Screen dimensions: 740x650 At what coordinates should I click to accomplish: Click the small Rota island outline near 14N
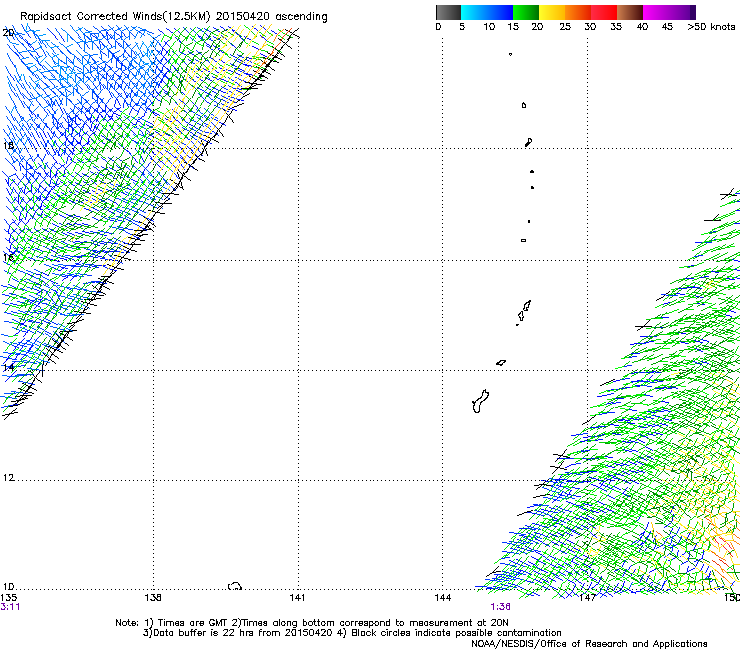pyautogui.click(x=501, y=363)
